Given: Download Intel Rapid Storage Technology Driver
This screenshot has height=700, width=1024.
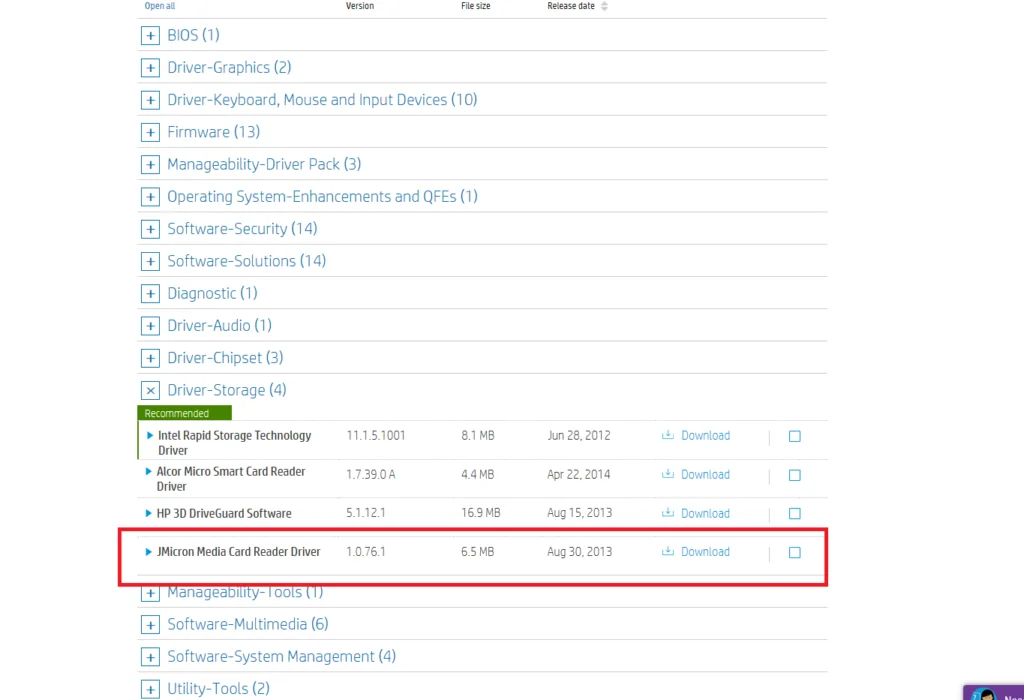Looking at the screenshot, I should coord(705,436).
